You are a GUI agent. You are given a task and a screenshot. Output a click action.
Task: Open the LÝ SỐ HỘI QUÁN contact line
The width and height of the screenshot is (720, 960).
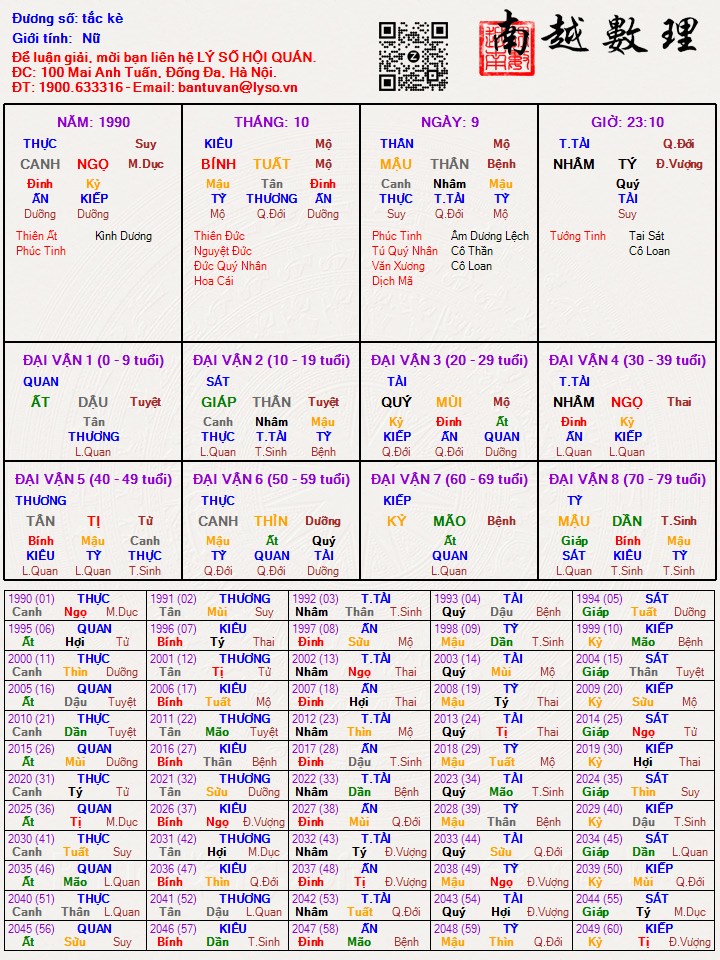point(163,58)
